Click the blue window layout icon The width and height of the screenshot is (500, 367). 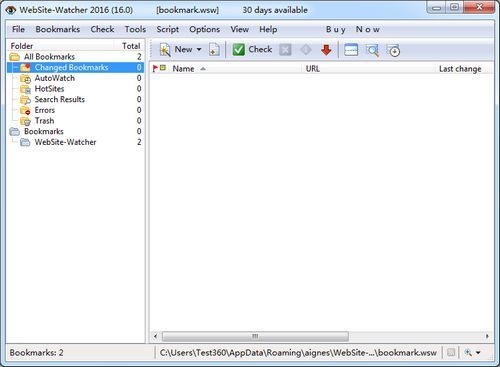coord(351,50)
